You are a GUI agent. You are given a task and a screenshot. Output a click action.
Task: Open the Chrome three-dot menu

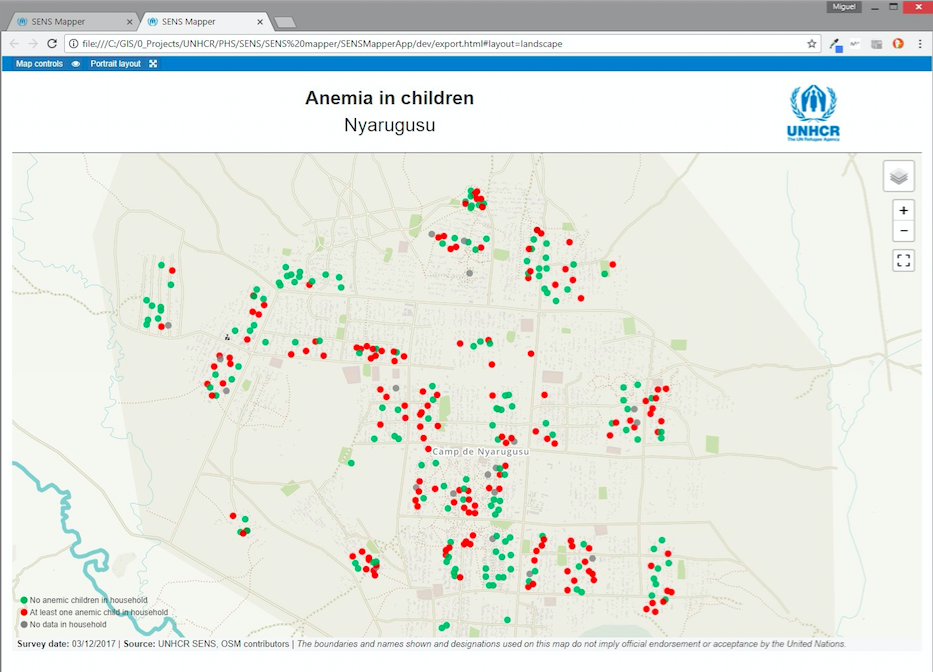[918, 44]
